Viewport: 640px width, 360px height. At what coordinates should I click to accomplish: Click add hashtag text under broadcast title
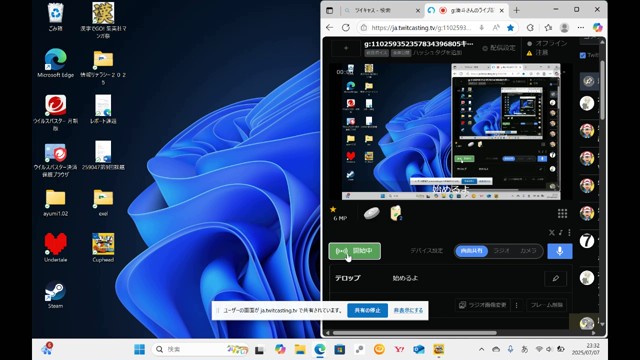pos(437,53)
